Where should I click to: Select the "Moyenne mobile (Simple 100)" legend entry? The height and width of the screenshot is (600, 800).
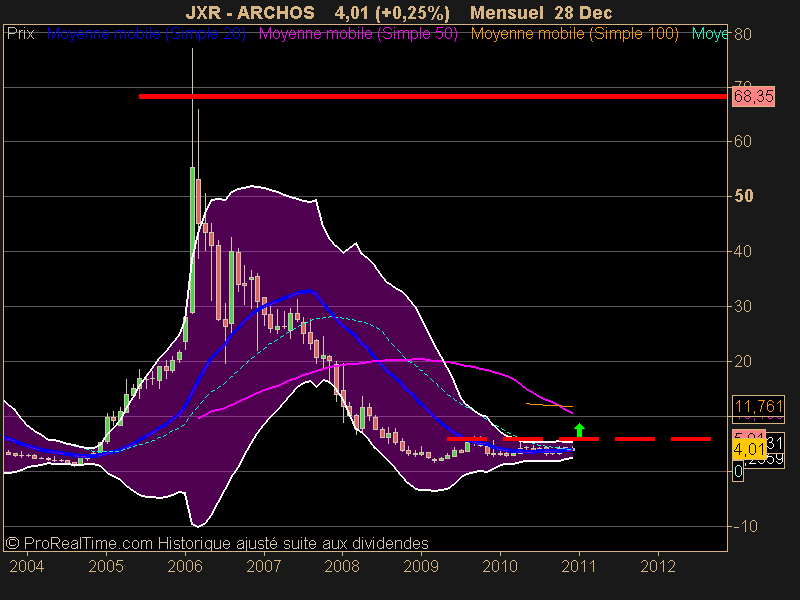click(574, 34)
